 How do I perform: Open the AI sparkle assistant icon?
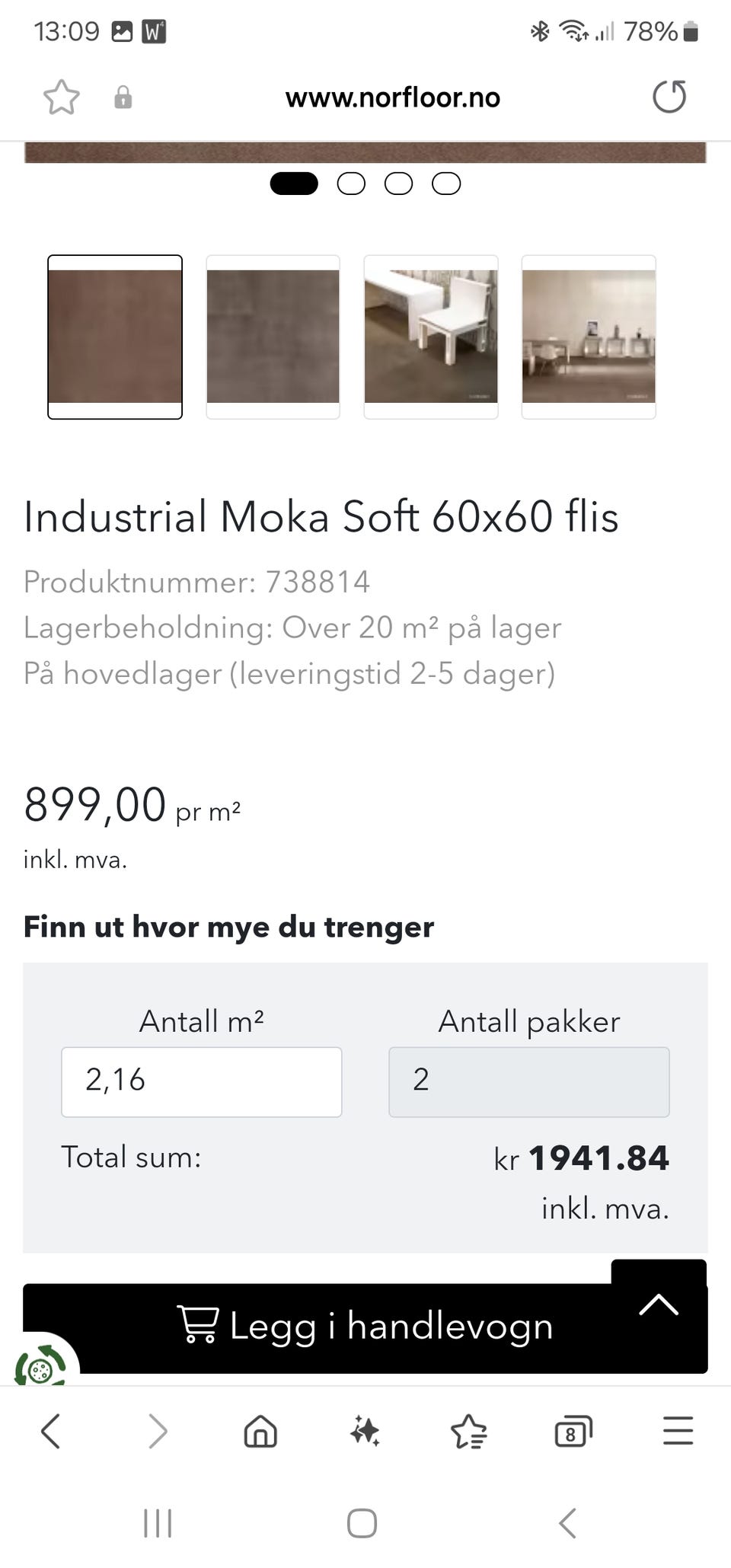365,1431
